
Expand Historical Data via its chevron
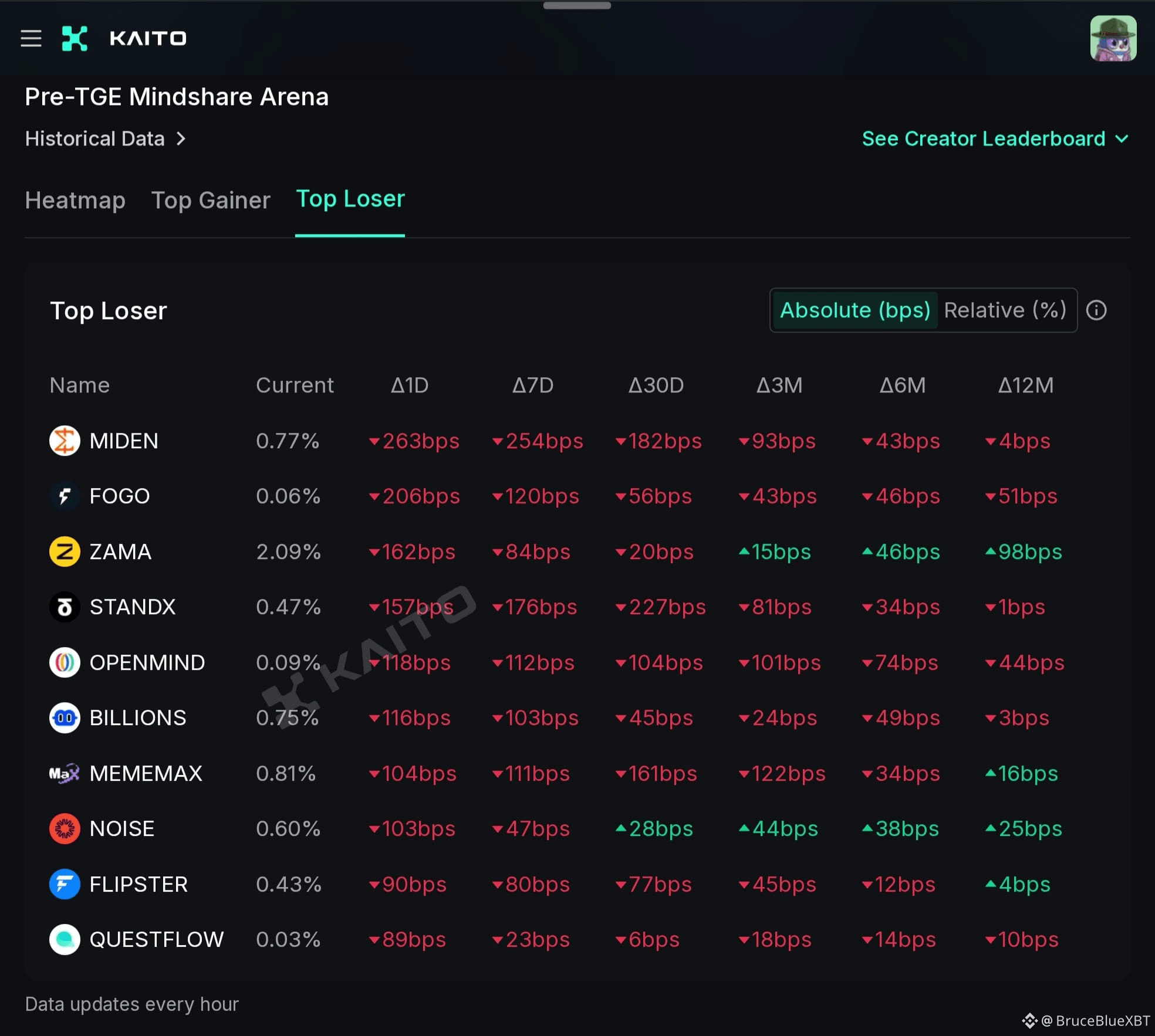[x=181, y=139]
